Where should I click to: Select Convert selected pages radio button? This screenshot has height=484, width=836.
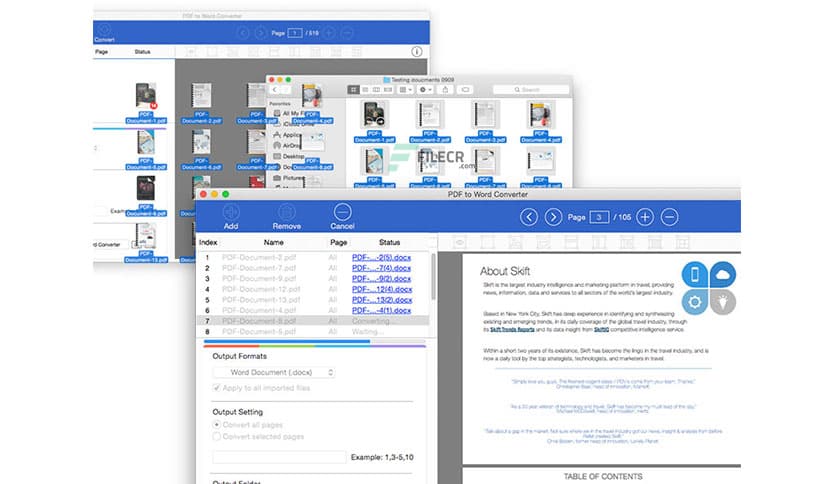pos(216,437)
